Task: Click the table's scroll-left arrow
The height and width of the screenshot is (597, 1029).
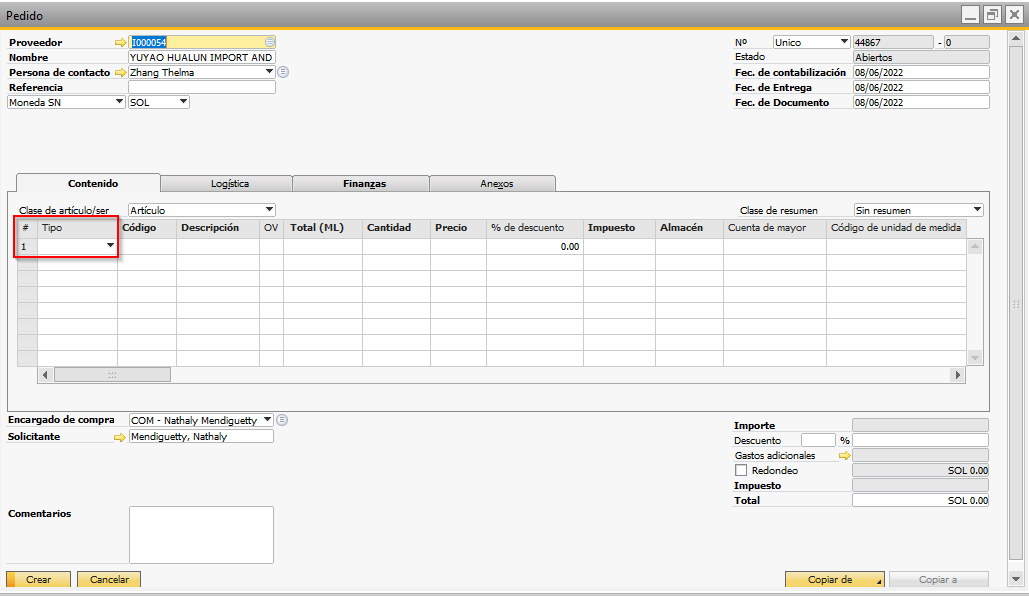Action: (x=45, y=375)
